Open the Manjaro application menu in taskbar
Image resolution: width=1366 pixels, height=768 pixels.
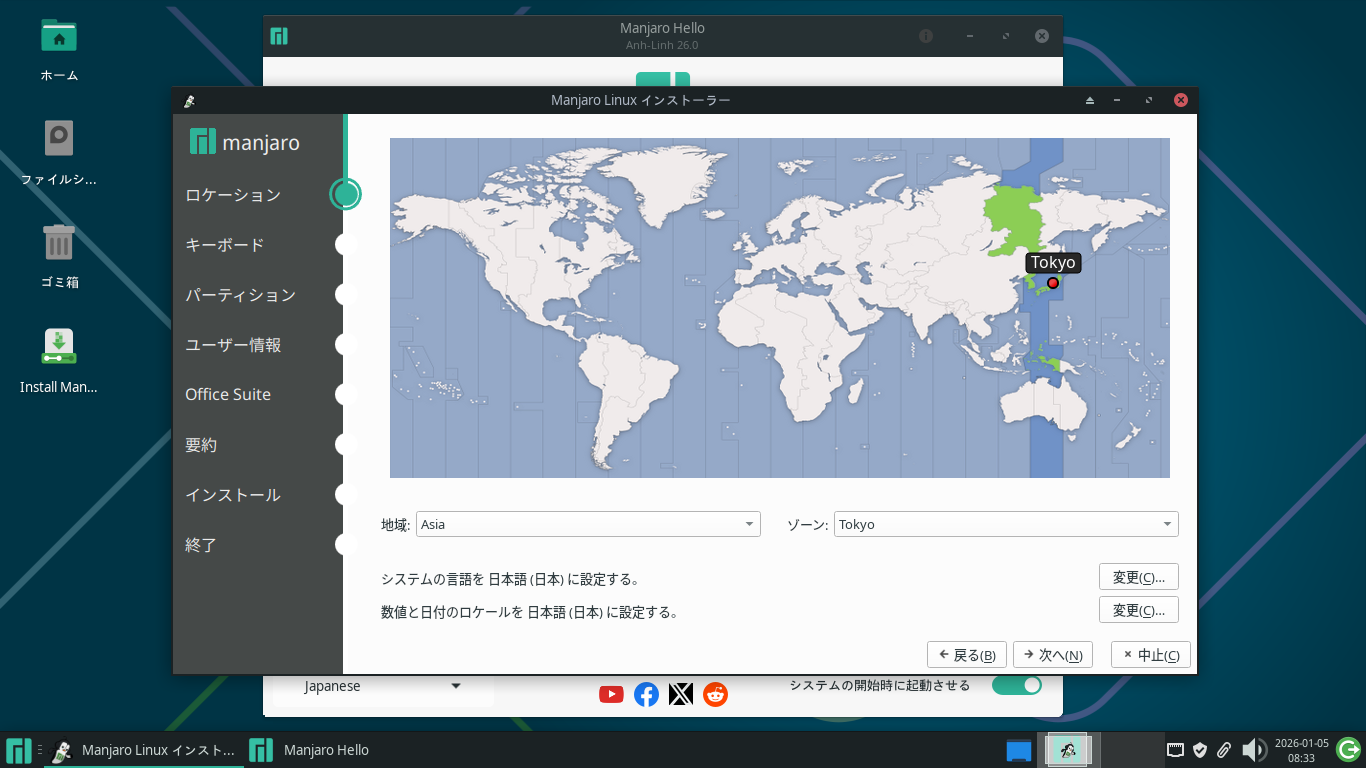[x=19, y=750]
